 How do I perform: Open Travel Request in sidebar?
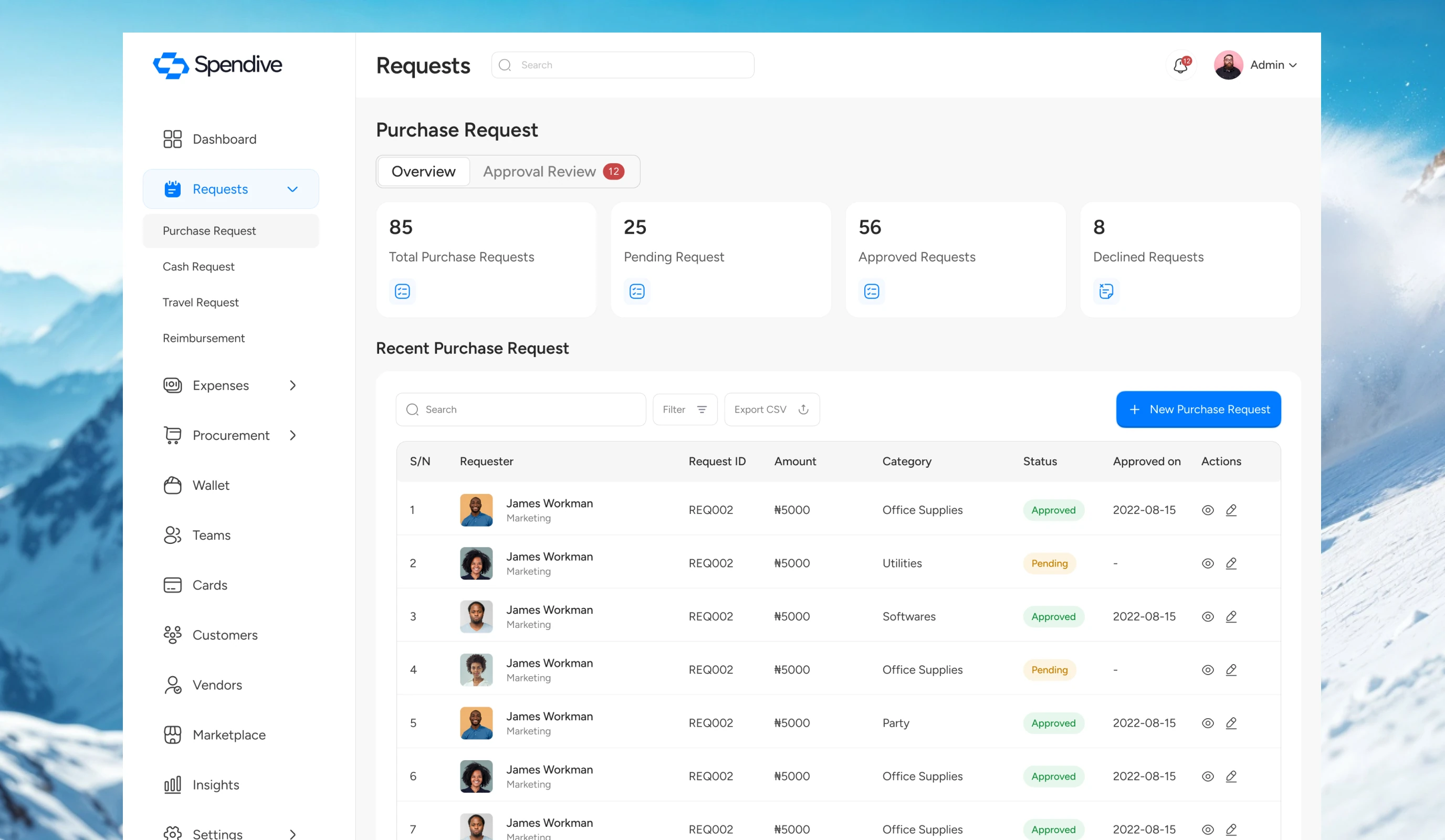pos(201,302)
